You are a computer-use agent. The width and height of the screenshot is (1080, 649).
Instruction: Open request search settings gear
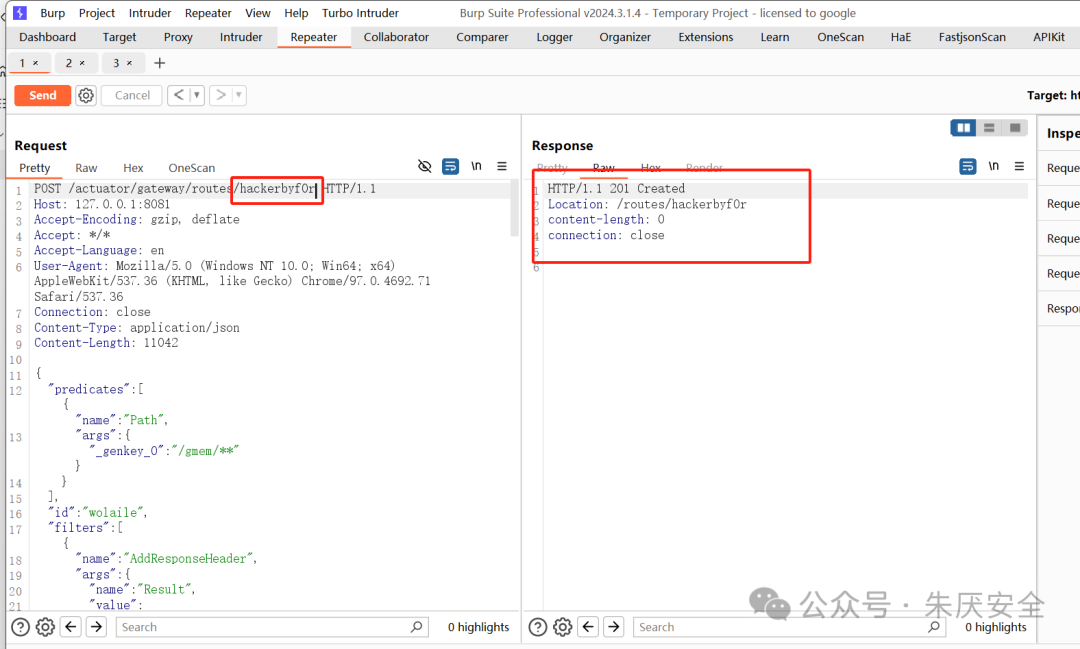point(45,627)
